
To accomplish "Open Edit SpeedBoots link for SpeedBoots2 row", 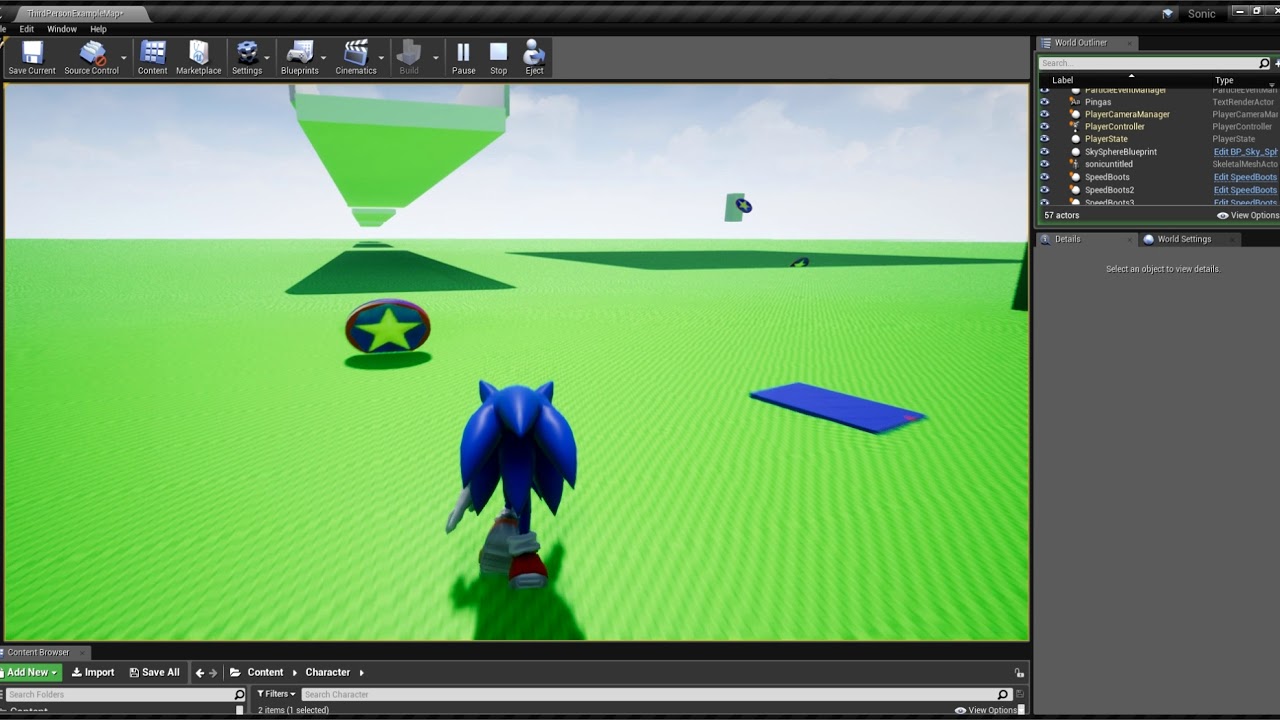I will click(x=1245, y=190).
